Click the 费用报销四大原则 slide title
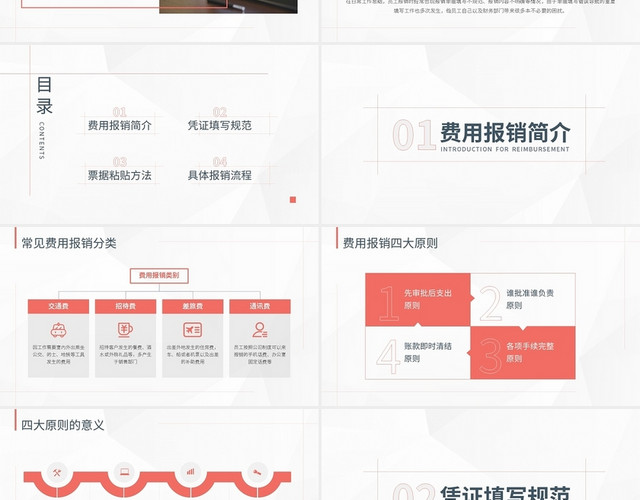 click(x=390, y=243)
